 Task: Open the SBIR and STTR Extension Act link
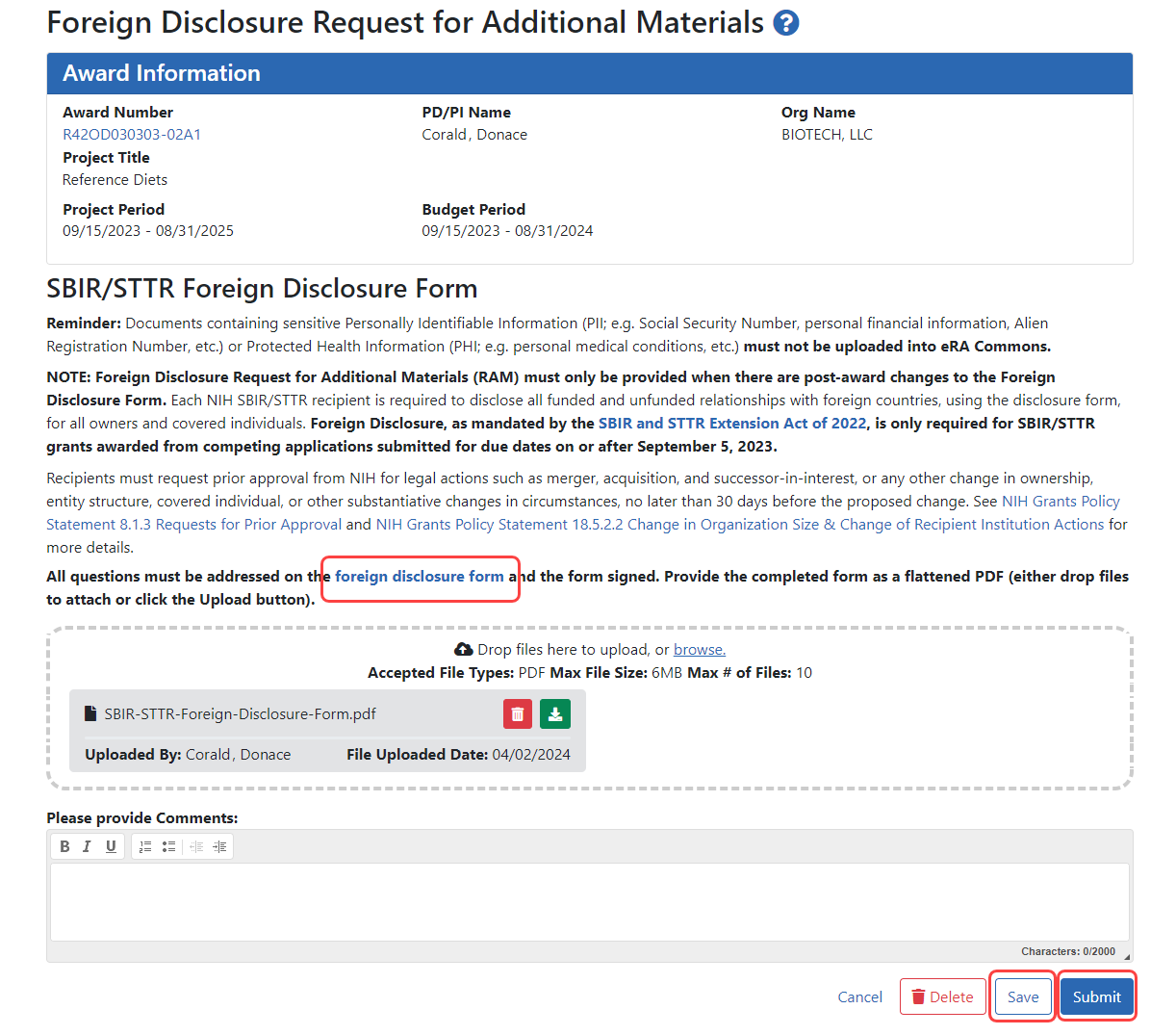(x=731, y=424)
